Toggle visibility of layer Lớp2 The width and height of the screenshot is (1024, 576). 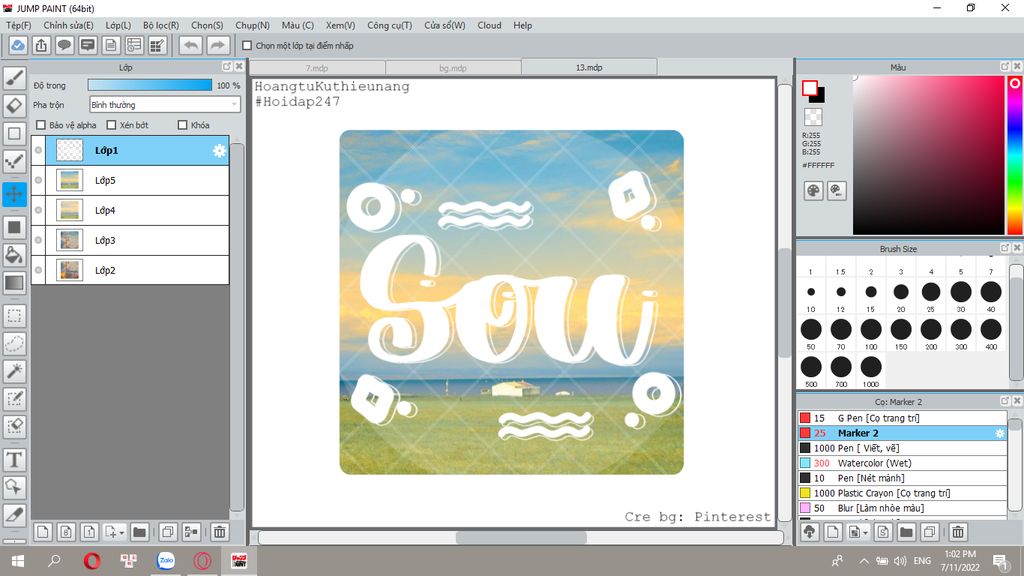pyautogui.click(x=39, y=270)
